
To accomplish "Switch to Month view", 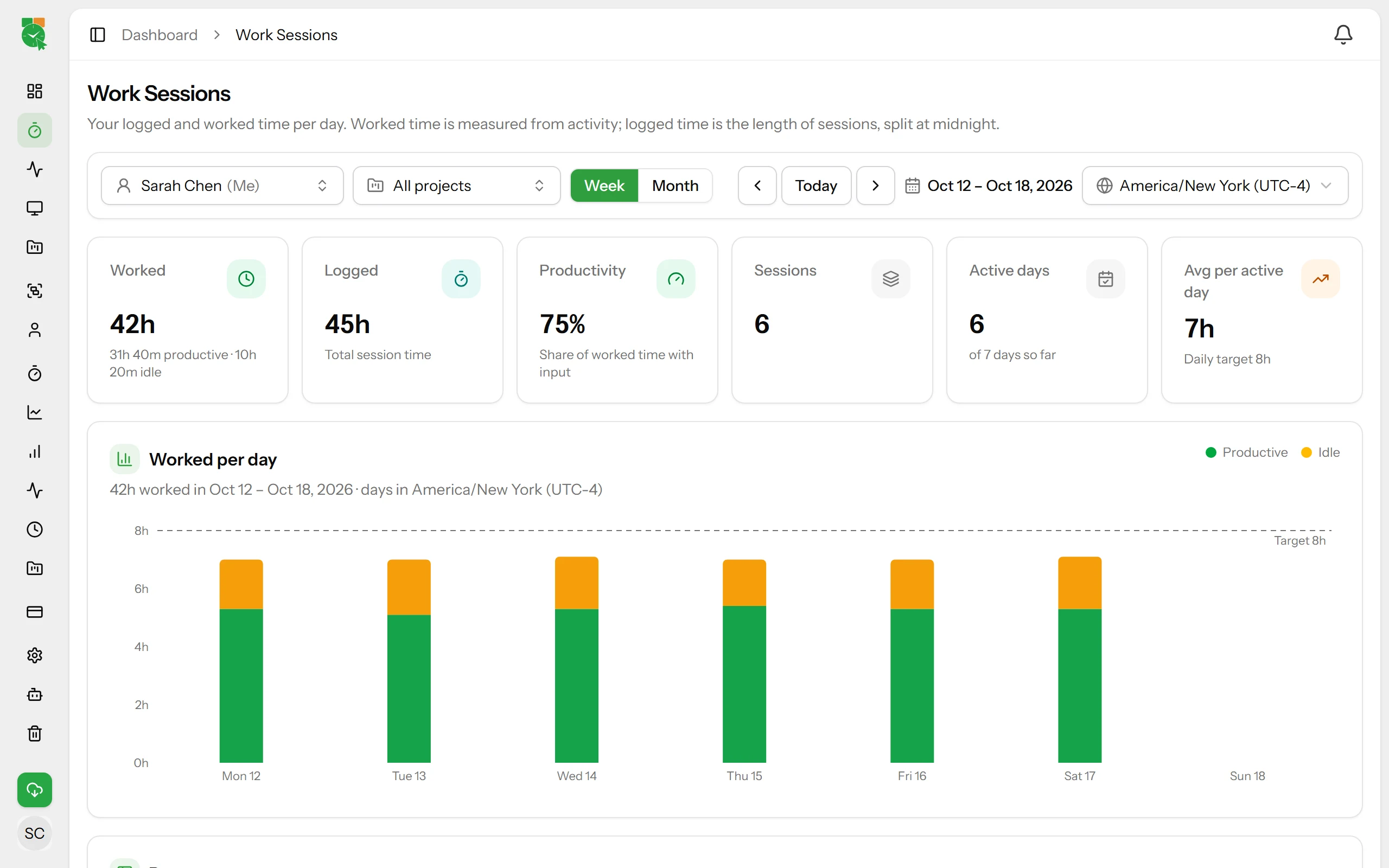I will 675,186.
